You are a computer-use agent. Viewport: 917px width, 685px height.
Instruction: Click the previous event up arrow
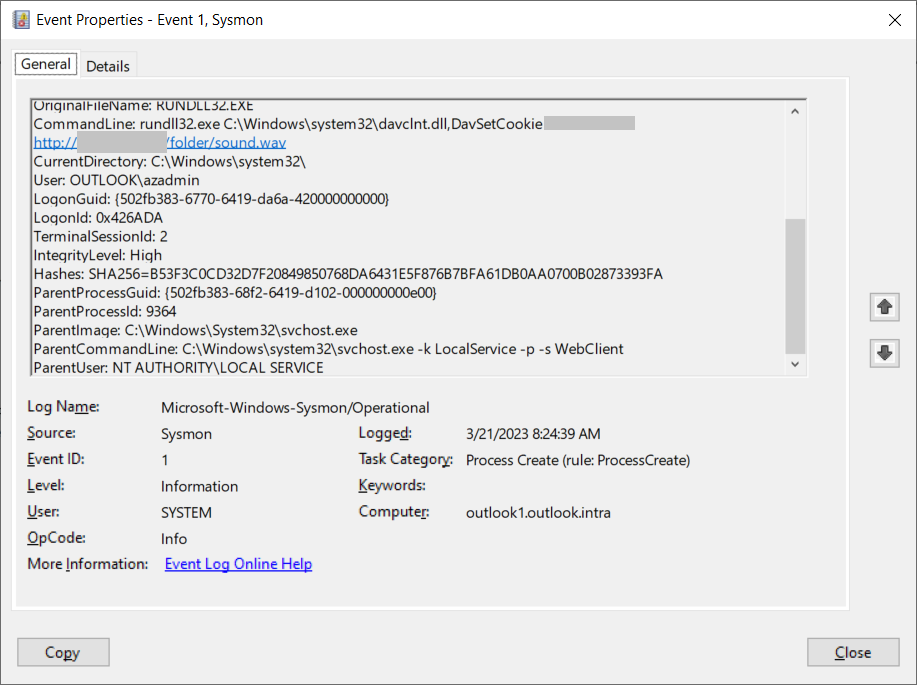click(884, 307)
